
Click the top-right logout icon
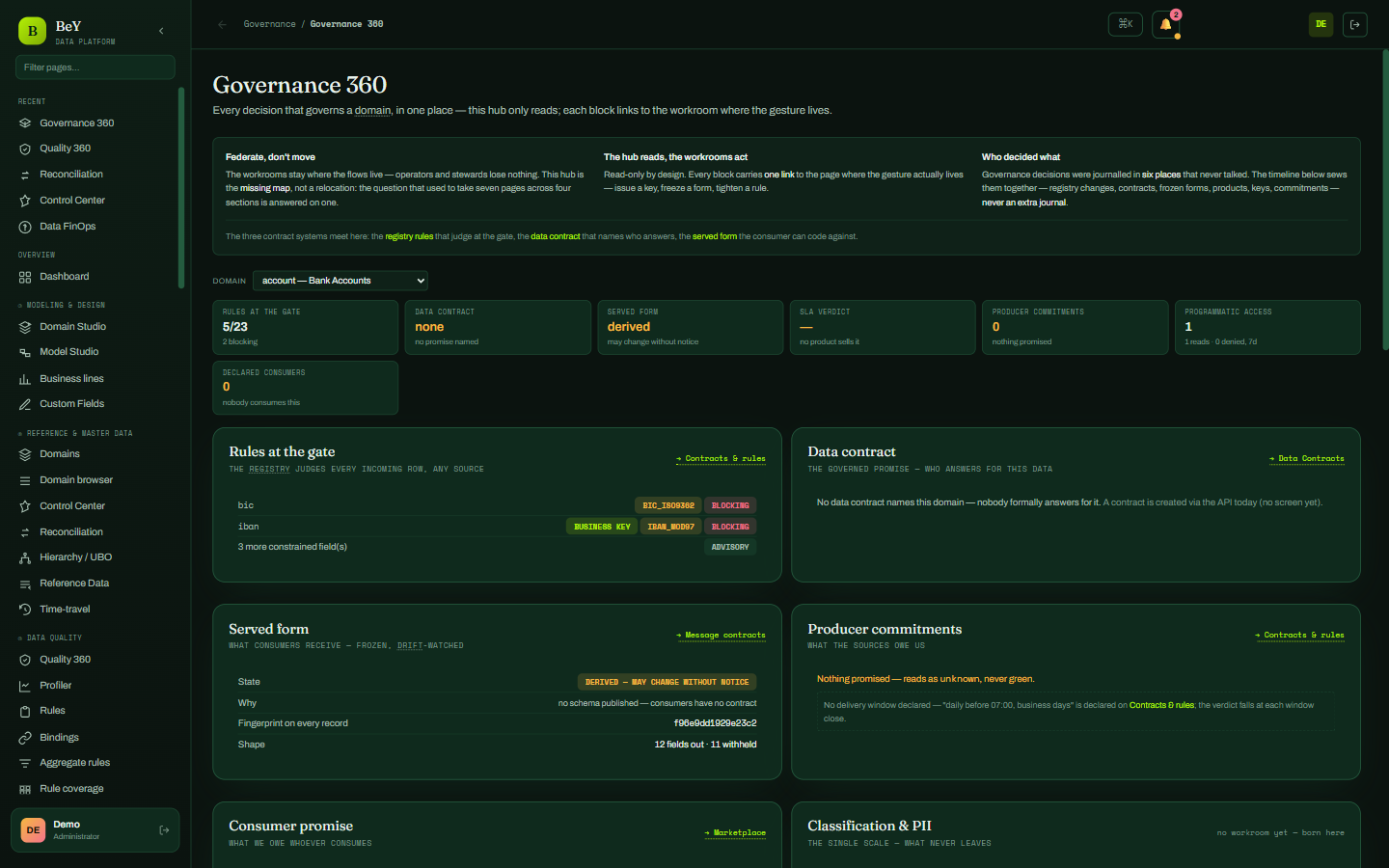1355,24
